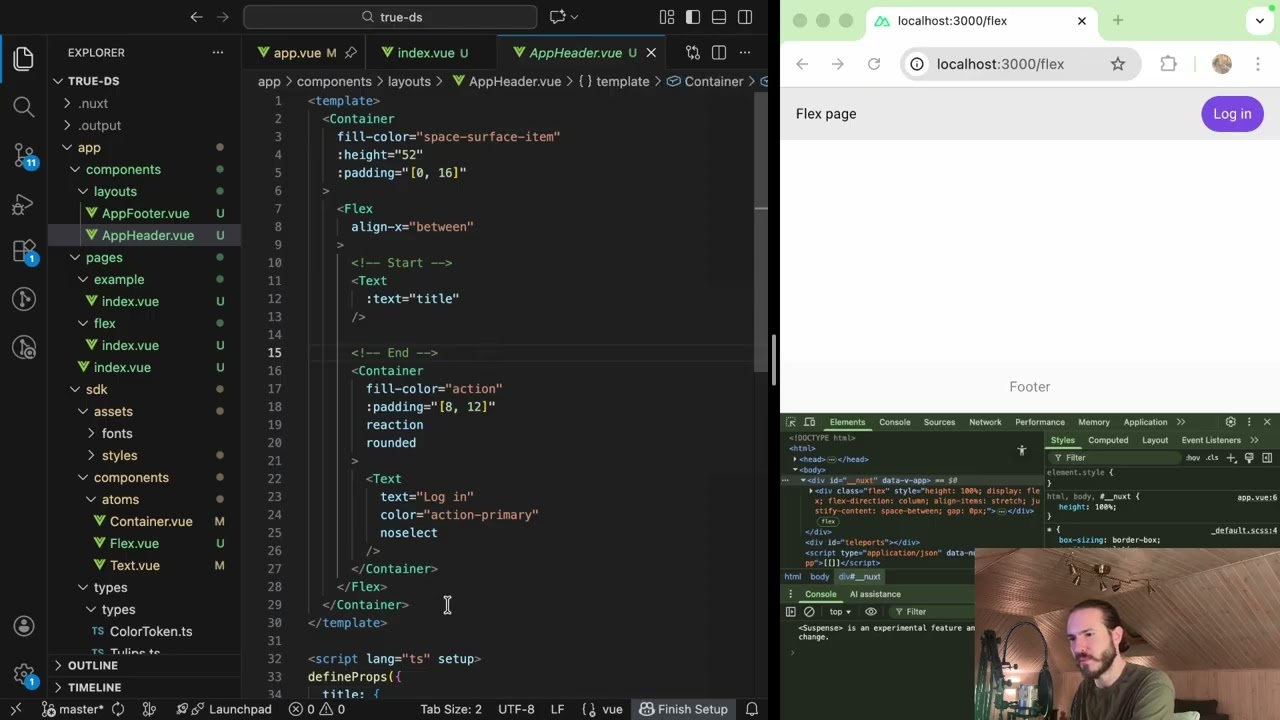The image size is (1280, 720).
Task: Collapse the pages folder in explorer
Action: point(75,257)
